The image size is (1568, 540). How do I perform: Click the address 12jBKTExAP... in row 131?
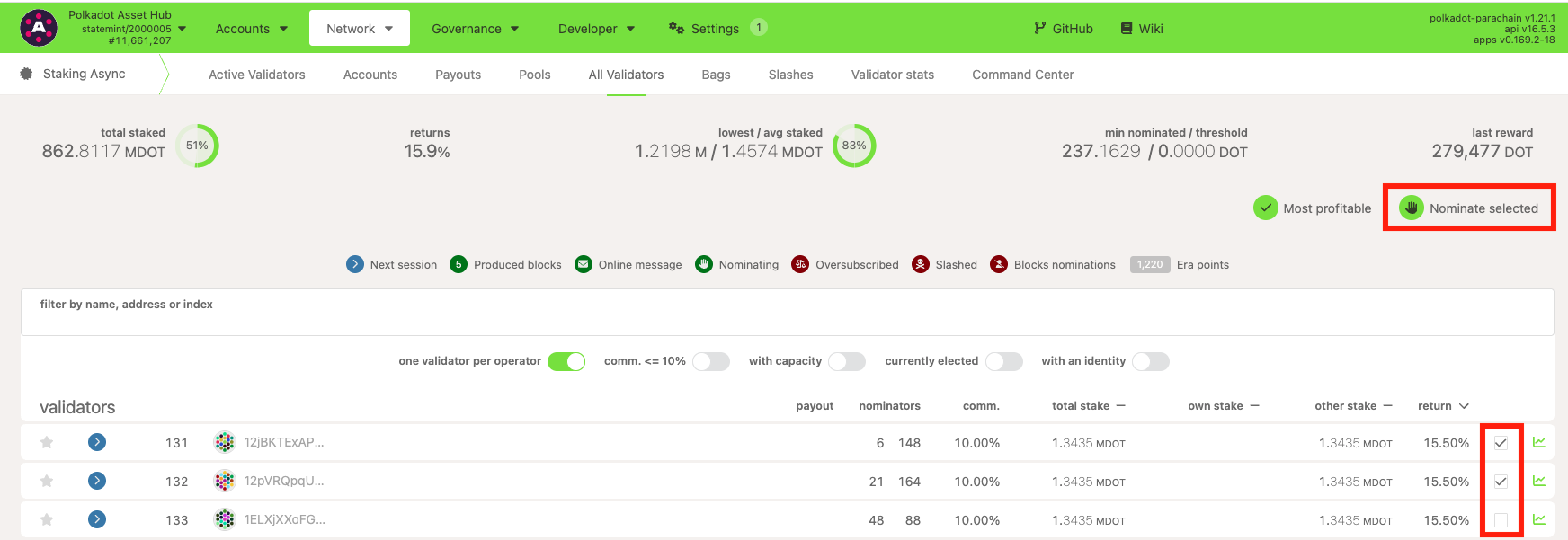point(284,442)
